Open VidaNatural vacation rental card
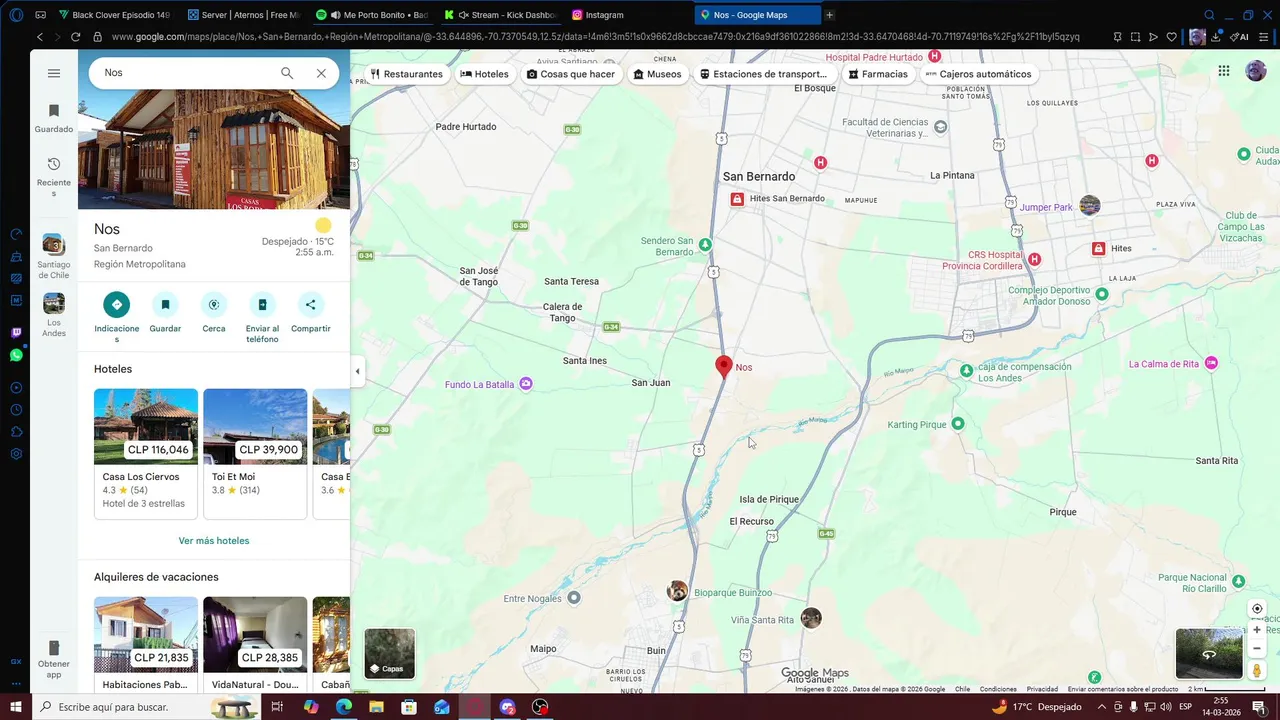Image resolution: width=1280 pixels, height=720 pixels. [255, 644]
